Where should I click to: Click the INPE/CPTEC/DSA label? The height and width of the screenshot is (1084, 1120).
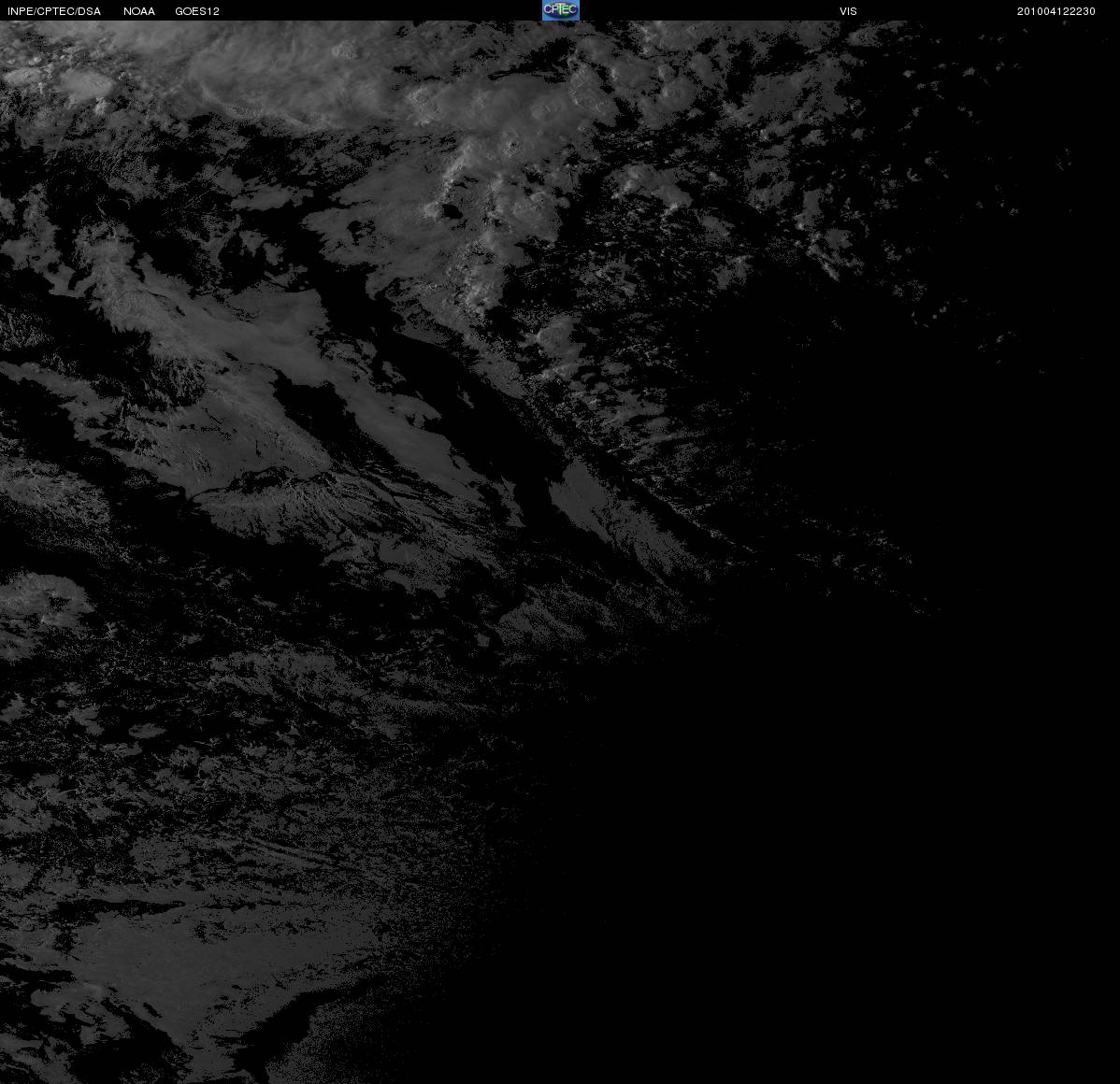tap(54, 11)
